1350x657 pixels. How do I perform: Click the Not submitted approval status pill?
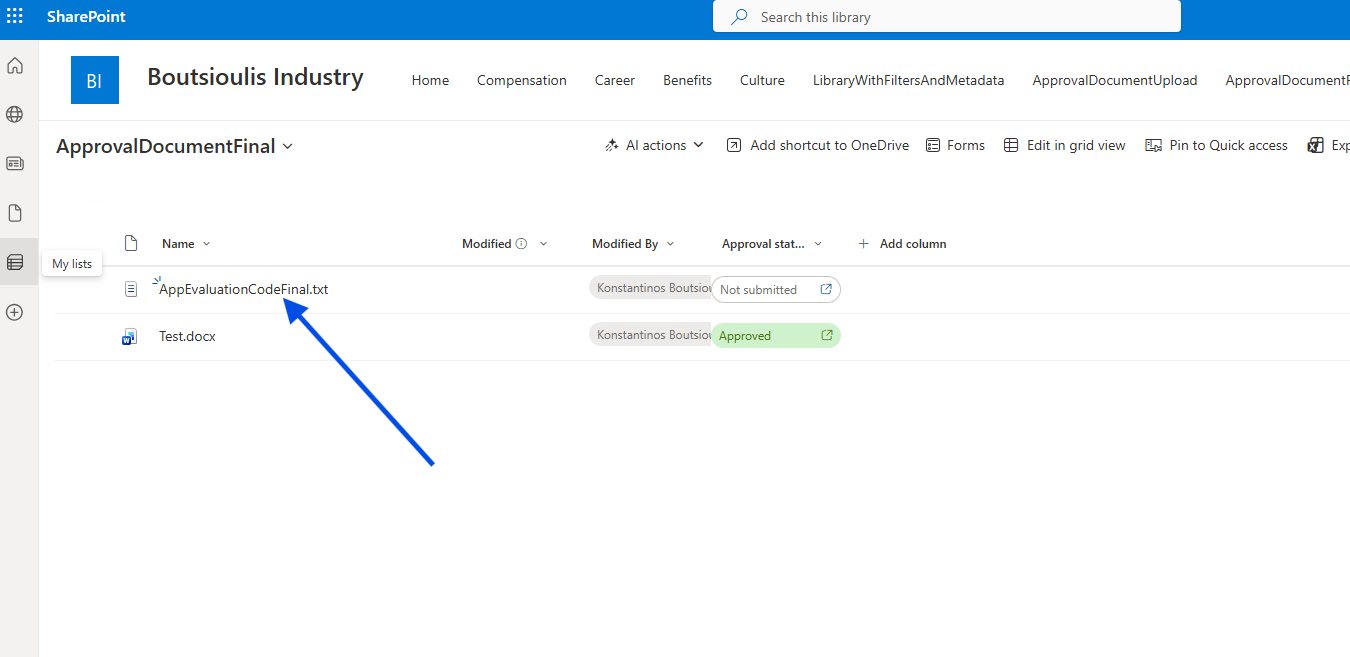click(759, 290)
